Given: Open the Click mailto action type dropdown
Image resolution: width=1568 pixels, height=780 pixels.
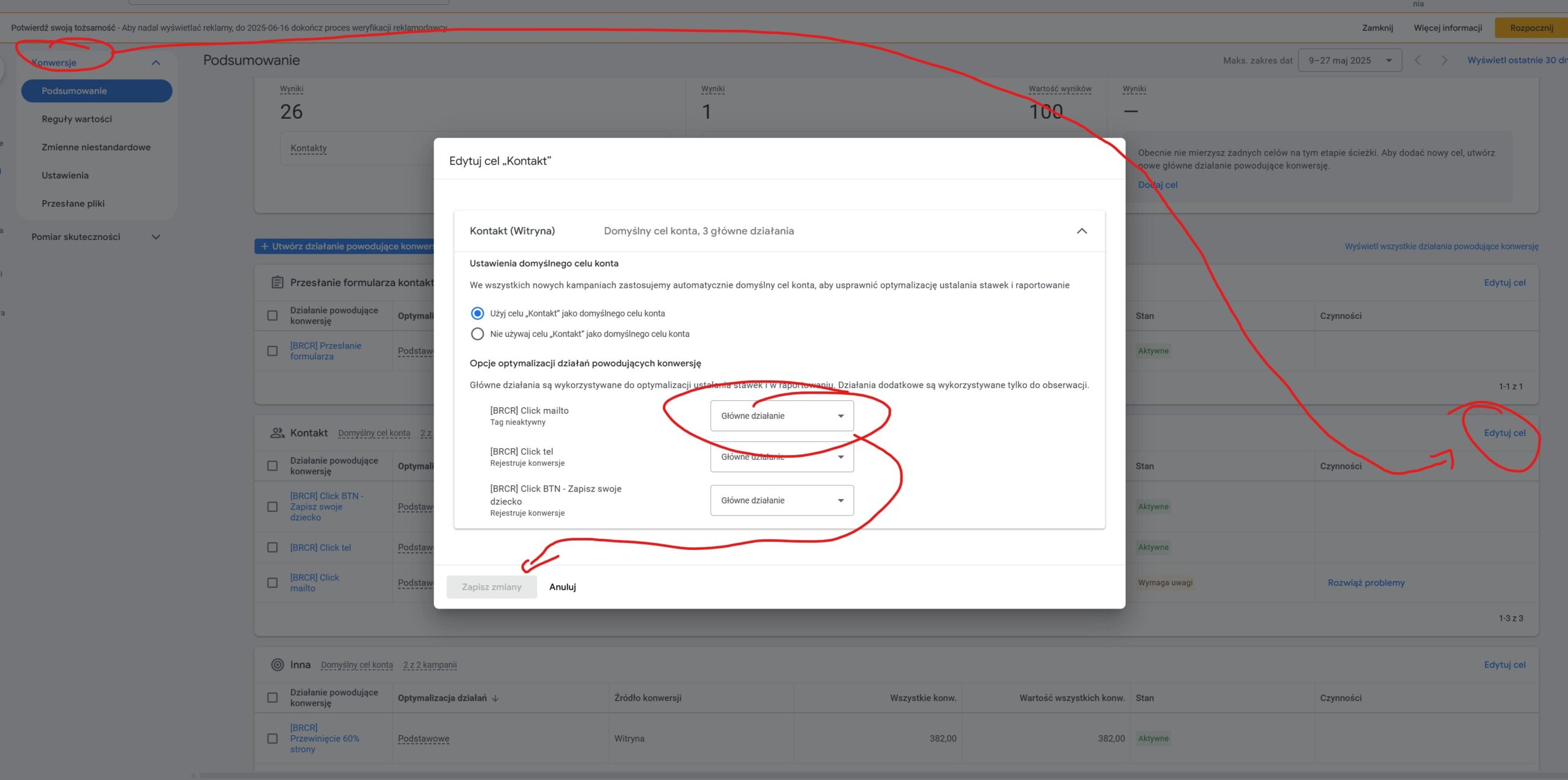Looking at the screenshot, I should 782,416.
